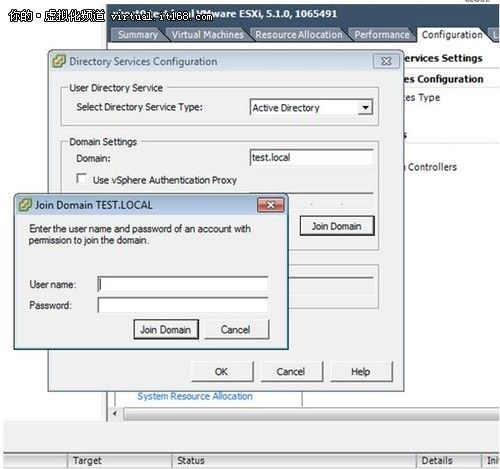This screenshot has width=500, height=469.
Task: Open Help for Directory Services Configuration
Action: click(361, 371)
